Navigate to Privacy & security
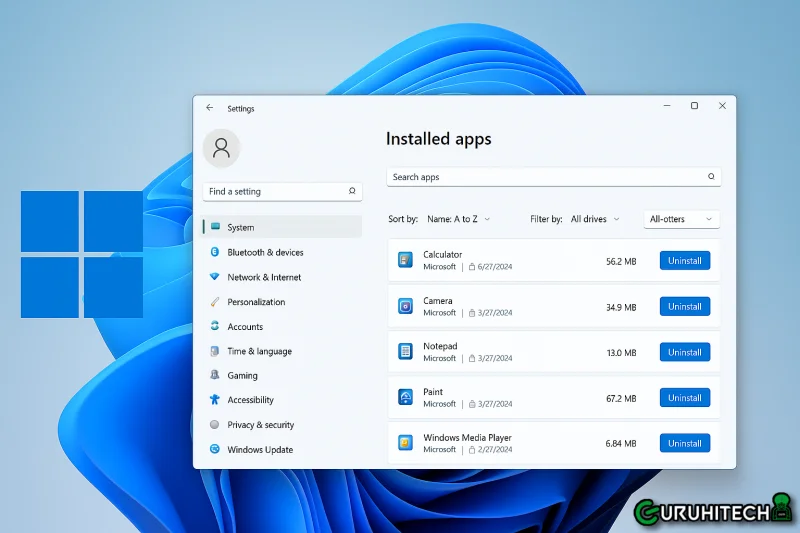This screenshot has height=533, width=800. coord(260,425)
